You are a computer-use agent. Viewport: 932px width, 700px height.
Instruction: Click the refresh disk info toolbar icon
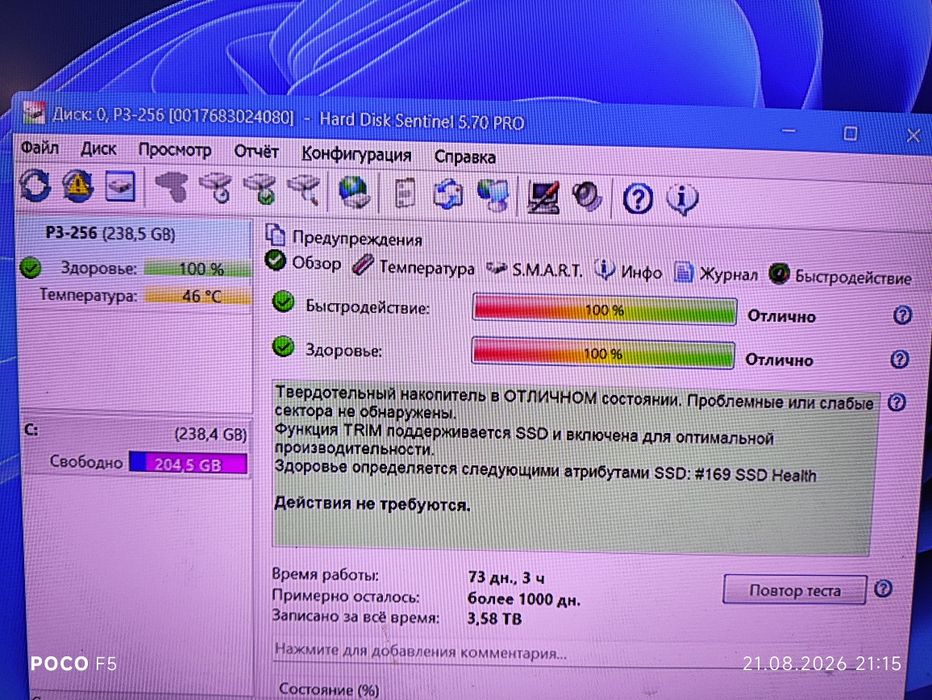coord(34,185)
